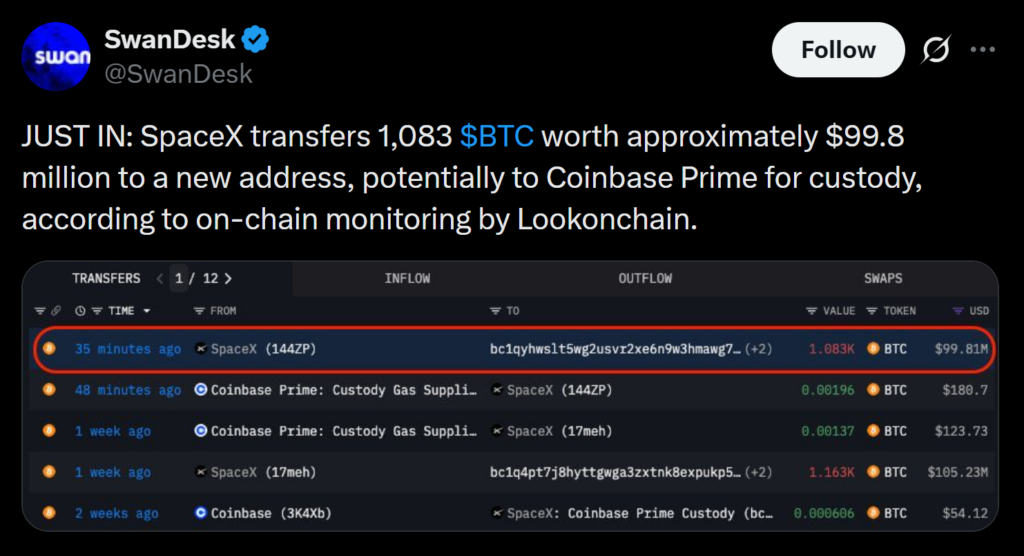This screenshot has height=556, width=1024.
Task: Open the Grok icon next to Follow
Action: click(x=935, y=50)
